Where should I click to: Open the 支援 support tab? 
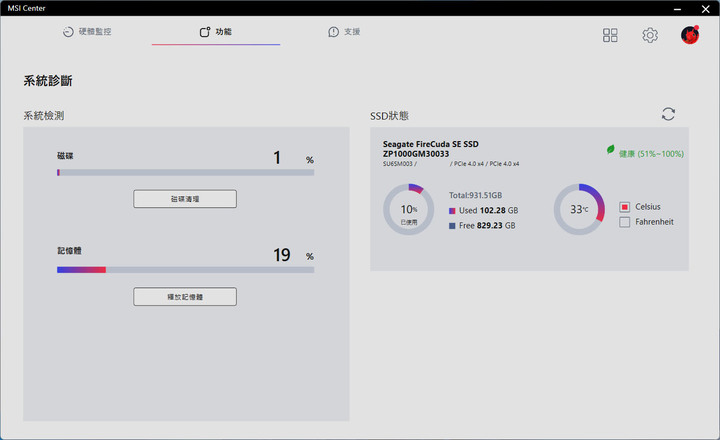tap(344, 32)
